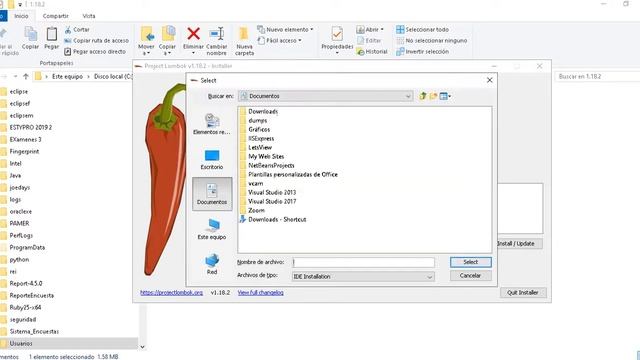This screenshot has height=360, width=640.
Task: Close the Select dialog
Action: 490,80
